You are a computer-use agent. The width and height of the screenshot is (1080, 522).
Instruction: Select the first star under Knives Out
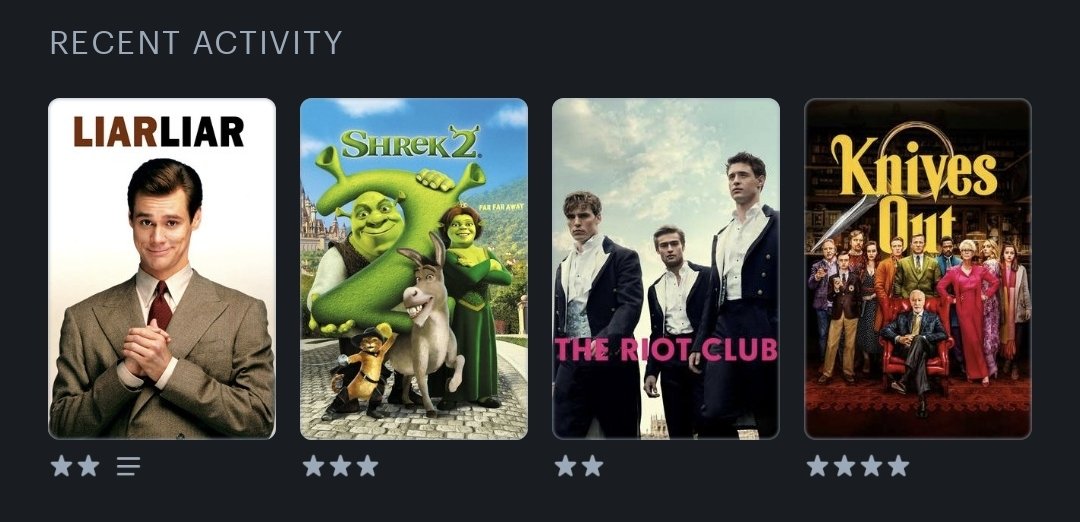818,466
